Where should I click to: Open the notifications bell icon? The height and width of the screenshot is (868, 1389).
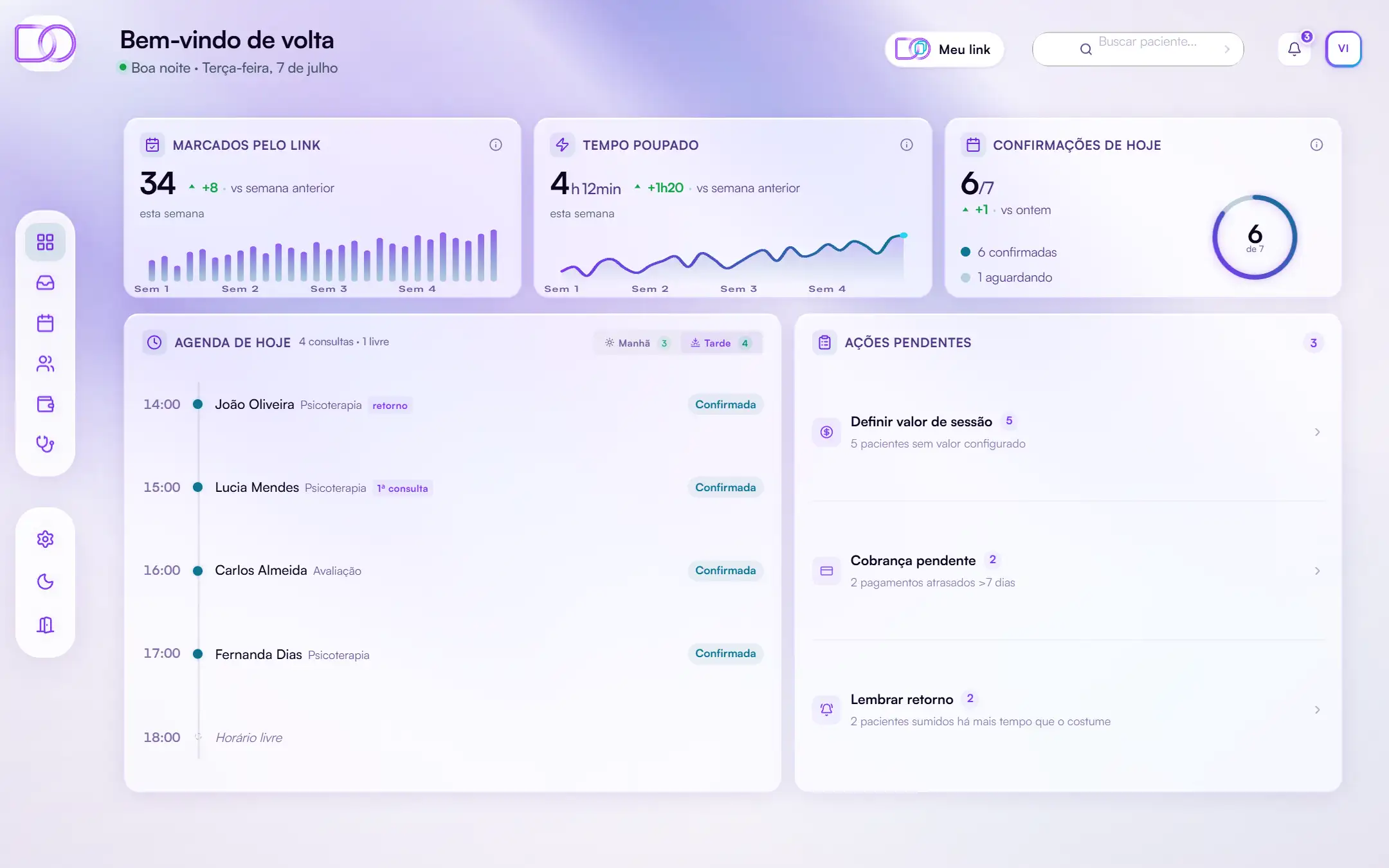click(x=1294, y=49)
